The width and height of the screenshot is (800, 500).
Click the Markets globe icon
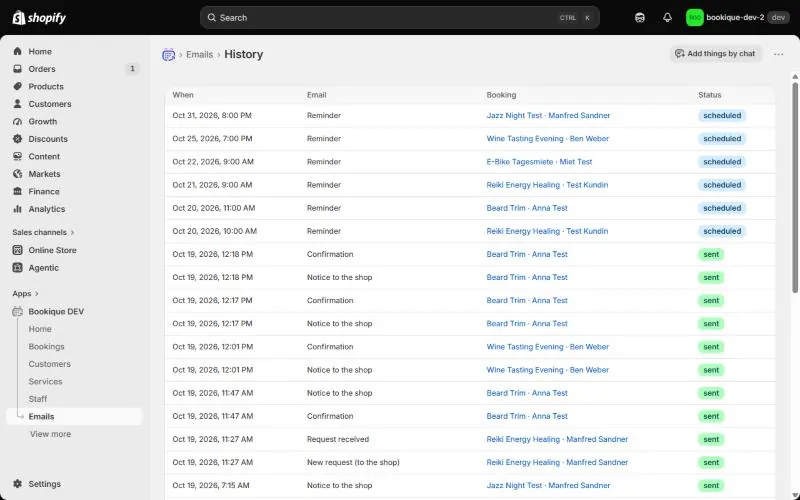(17, 174)
